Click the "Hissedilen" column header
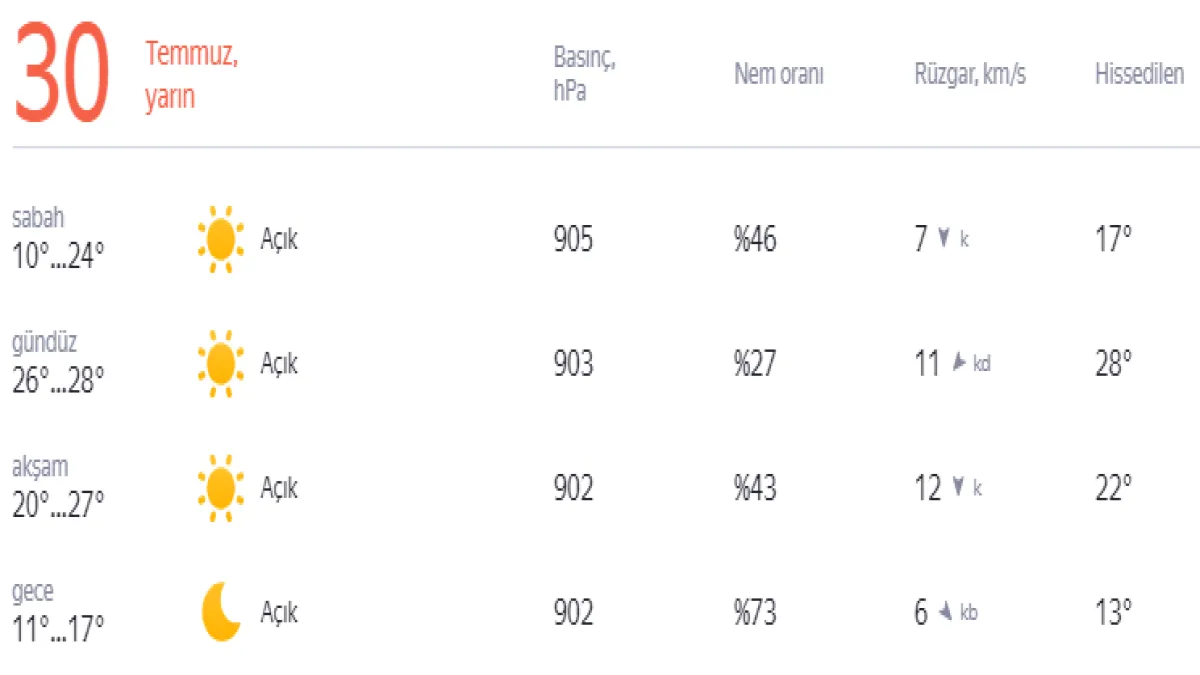This screenshot has height=675, width=1200. [1139, 75]
